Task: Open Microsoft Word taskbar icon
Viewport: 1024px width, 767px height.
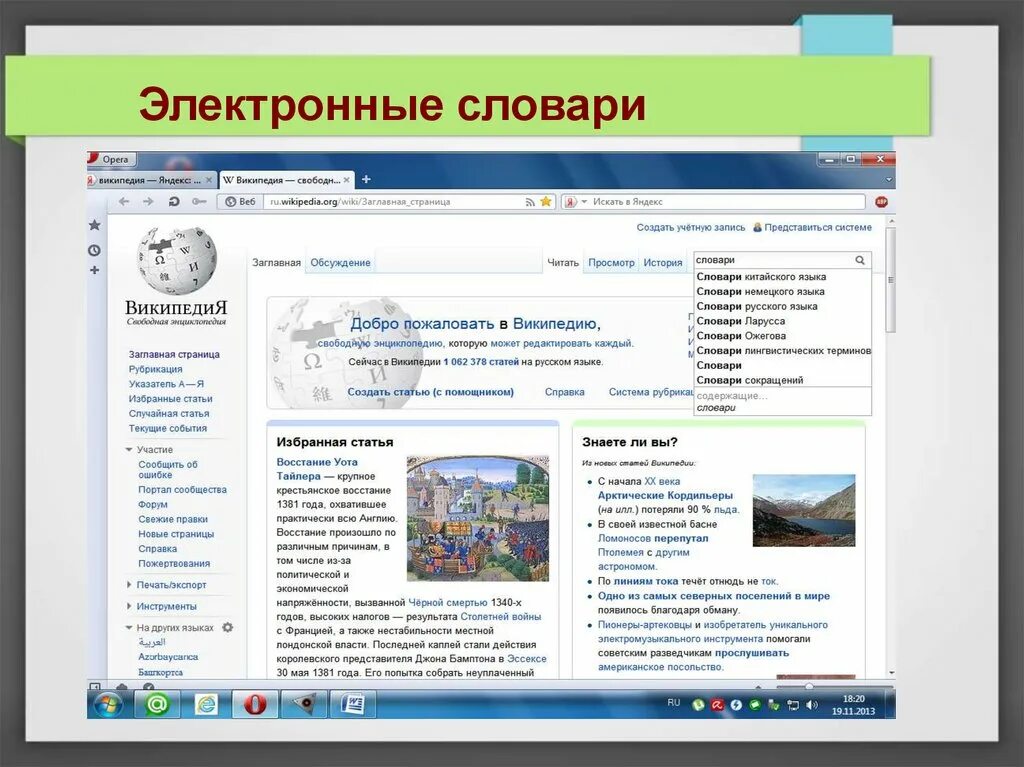Action: point(353,704)
